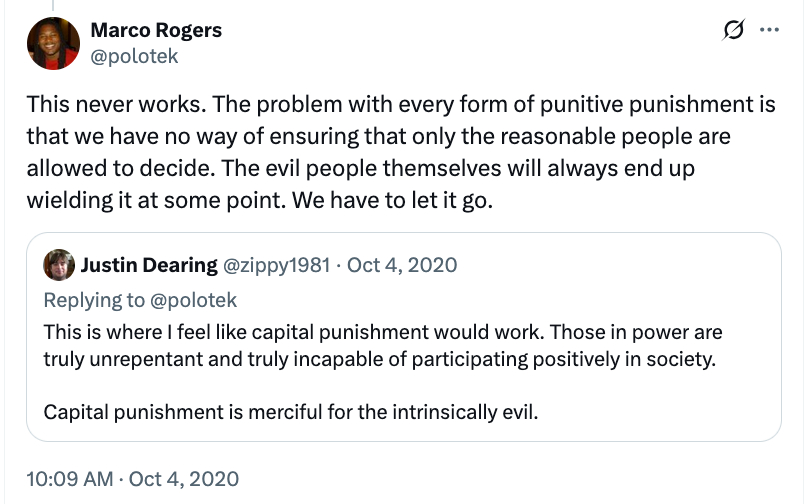Click the words "Replying to" in quote
Image resolution: width=808 pixels, height=504 pixels.
tap(92, 299)
